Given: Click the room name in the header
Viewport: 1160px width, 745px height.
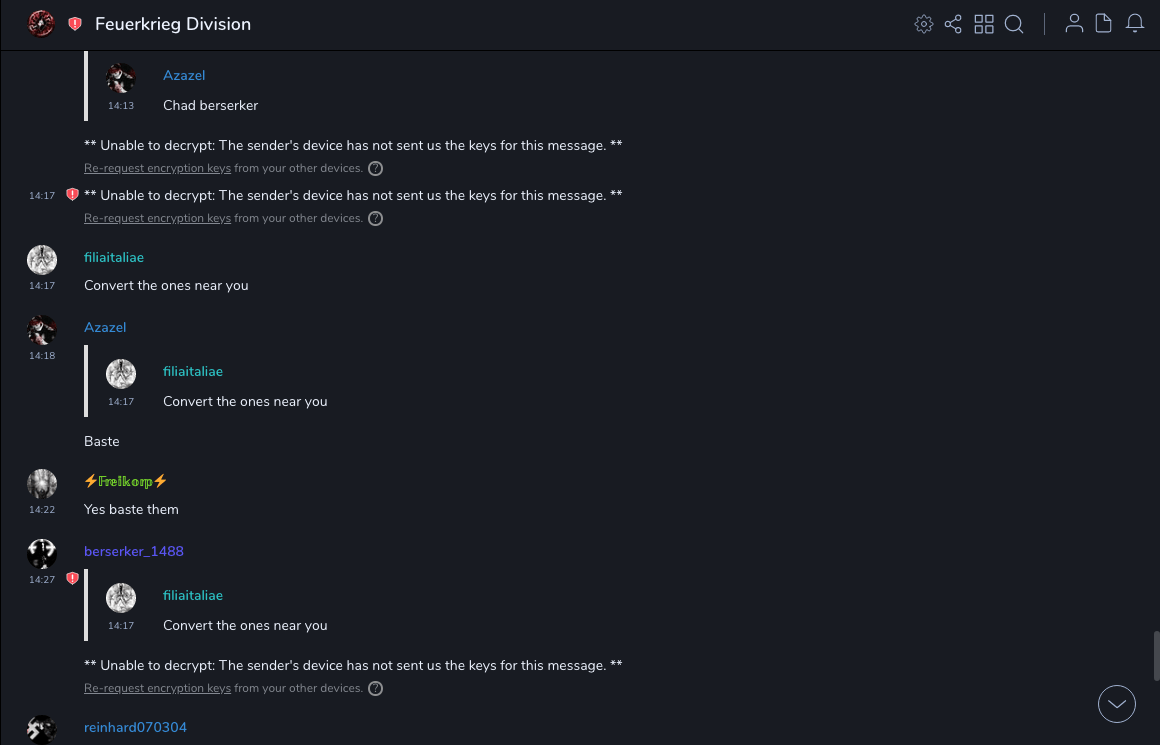Looking at the screenshot, I should pyautogui.click(x=173, y=24).
